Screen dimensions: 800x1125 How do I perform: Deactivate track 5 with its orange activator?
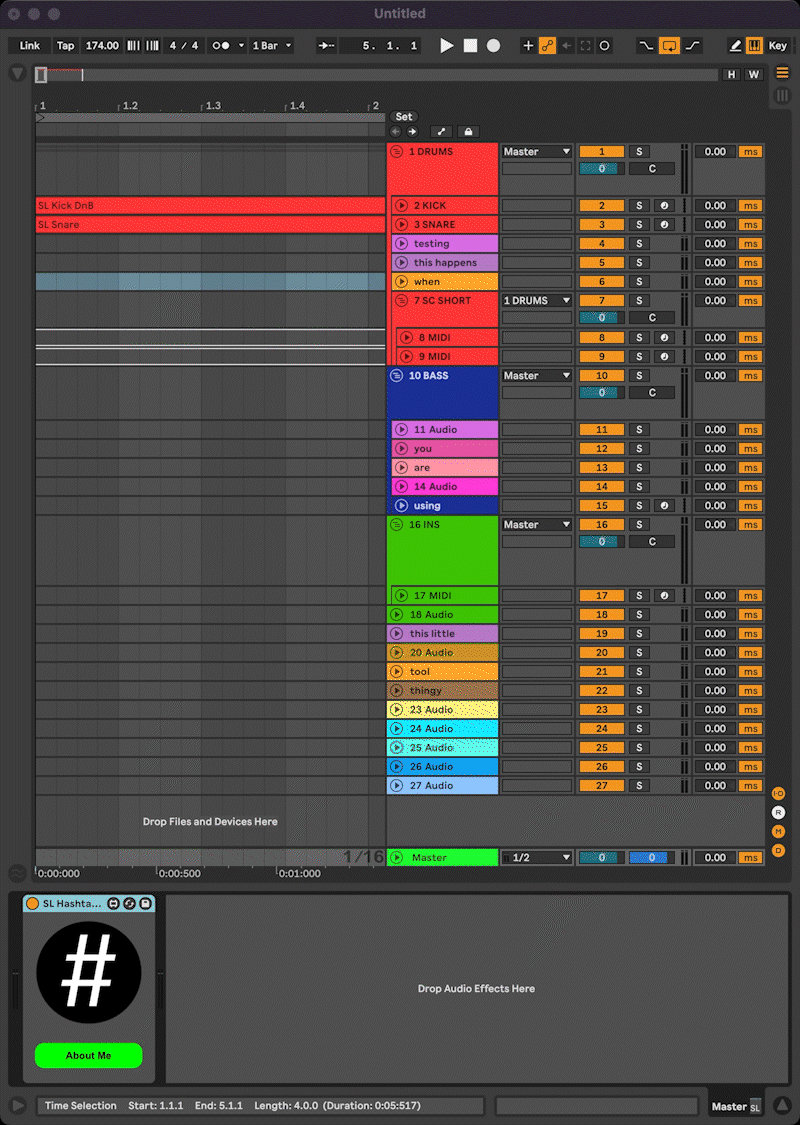[602, 263]
